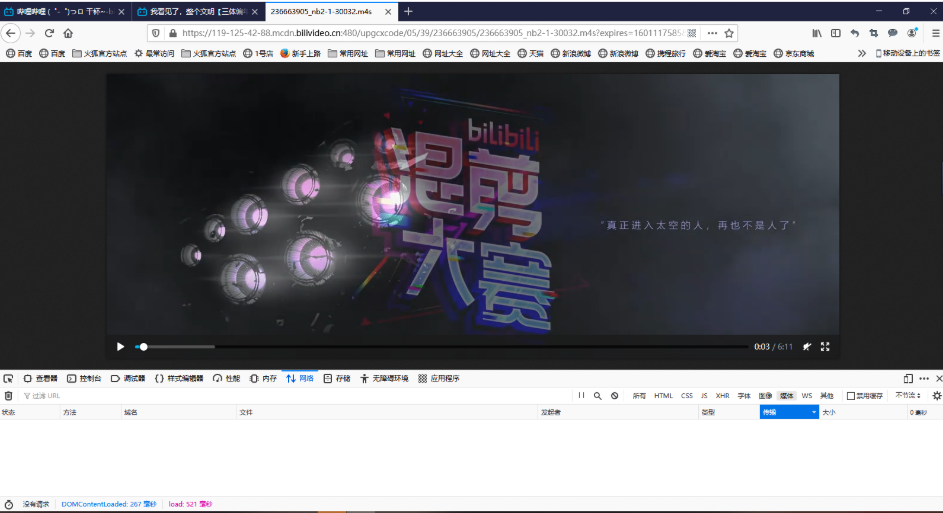Open the 京东商城 bookmark
943x513 pixels.
794,54
